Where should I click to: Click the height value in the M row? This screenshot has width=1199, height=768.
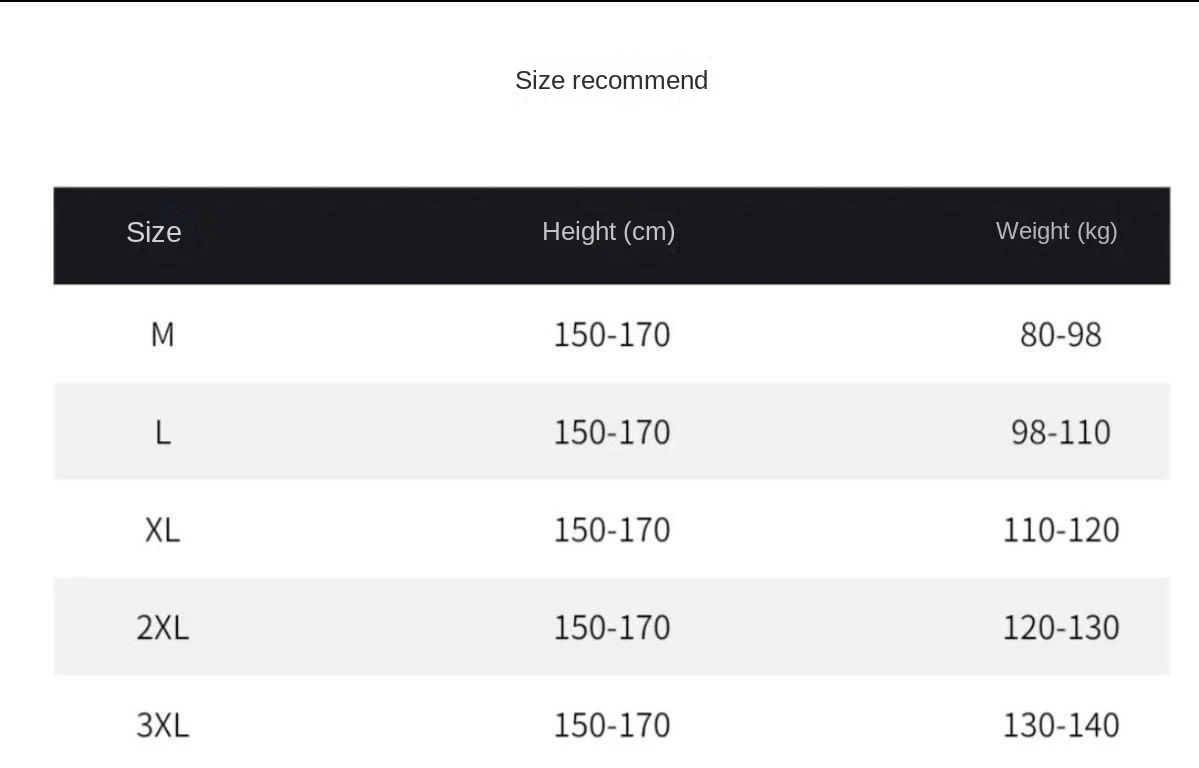[x=611, y=335]
